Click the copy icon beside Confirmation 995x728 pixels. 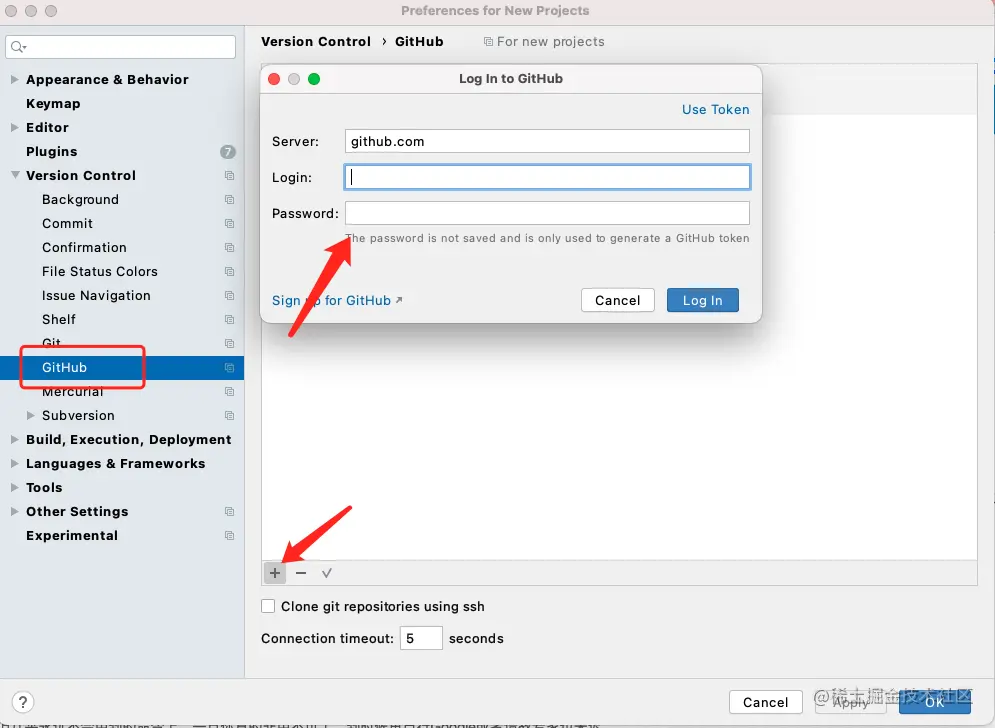pyautogui.click(x=230, y=248)
